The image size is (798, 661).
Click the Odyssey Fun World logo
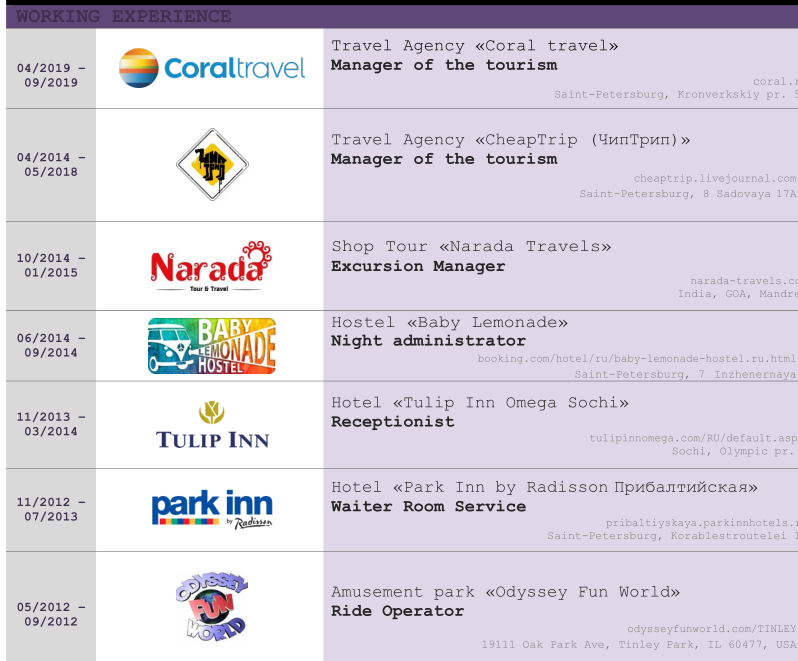click(211, 606)
